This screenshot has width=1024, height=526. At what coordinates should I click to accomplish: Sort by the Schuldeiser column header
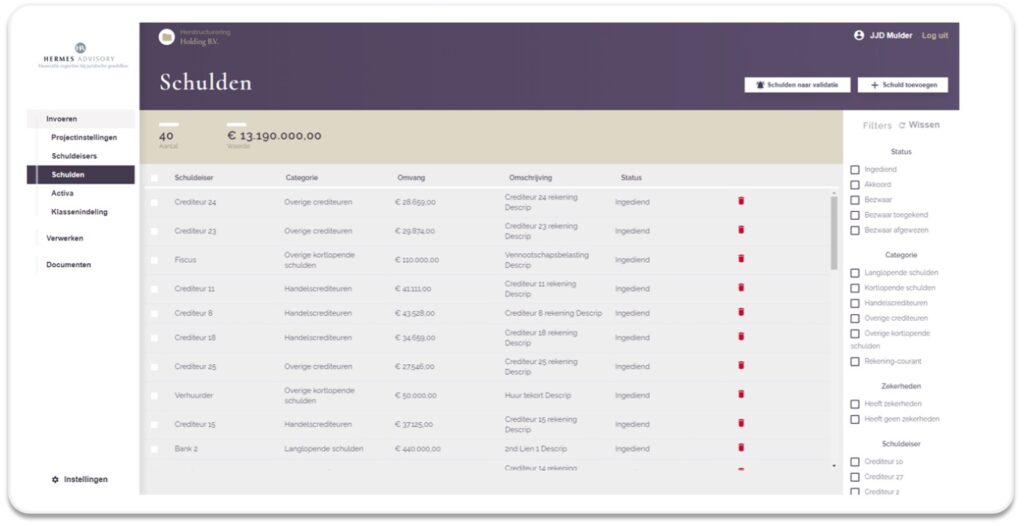point(194,178)
